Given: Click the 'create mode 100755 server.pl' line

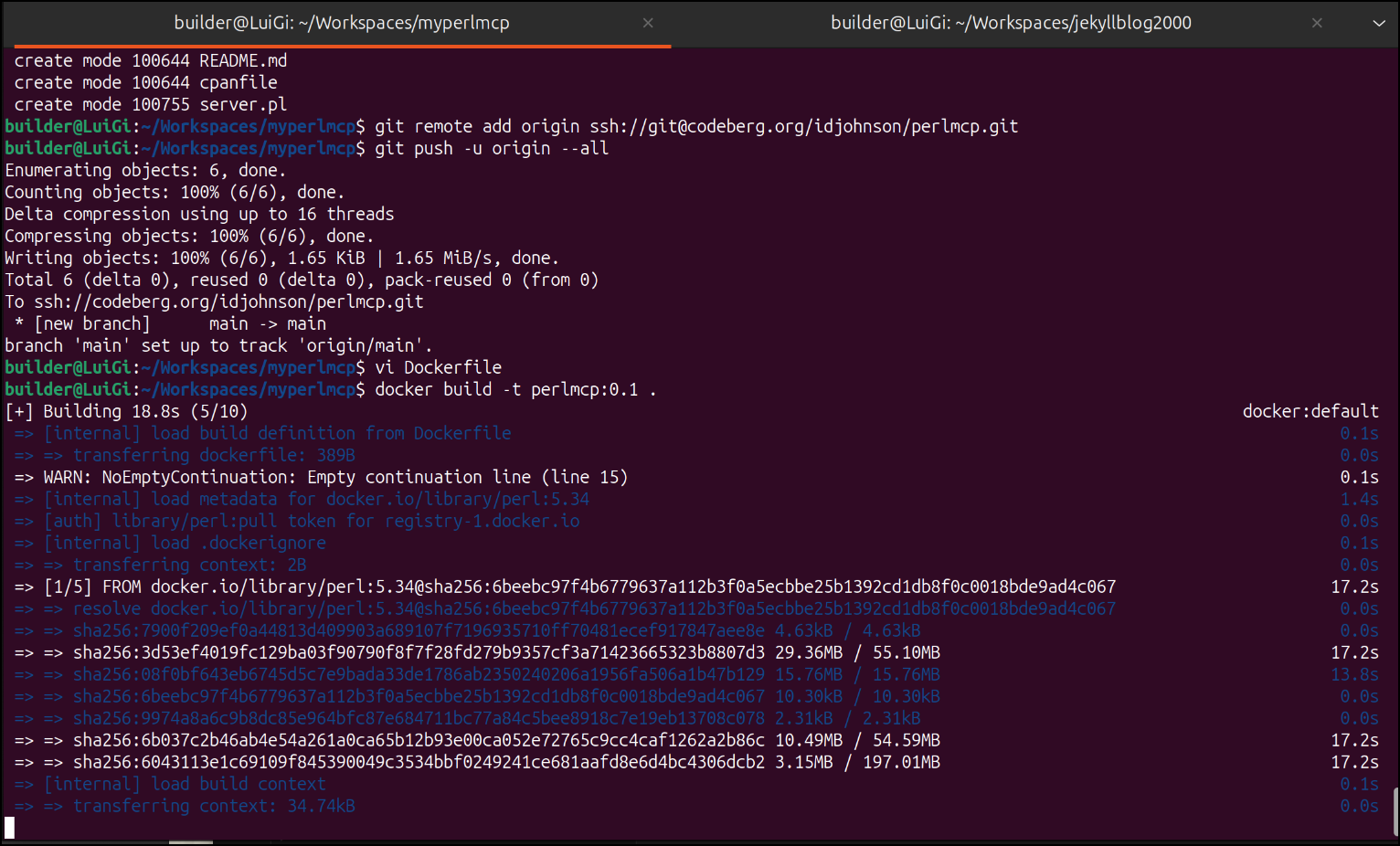Looking at the screenshot, I should point(150,104).
